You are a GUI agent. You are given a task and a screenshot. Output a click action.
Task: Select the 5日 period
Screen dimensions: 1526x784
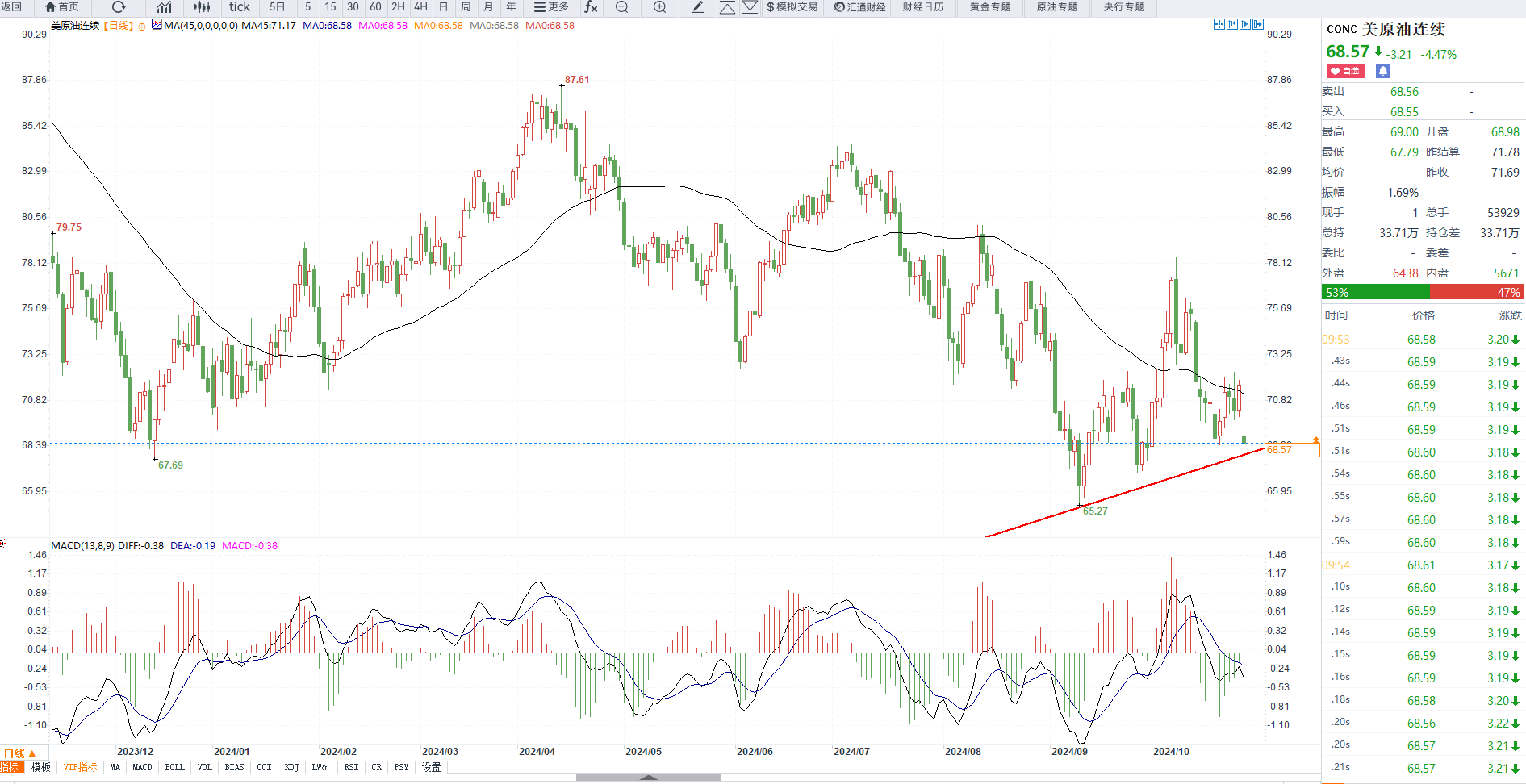point(277,7)
